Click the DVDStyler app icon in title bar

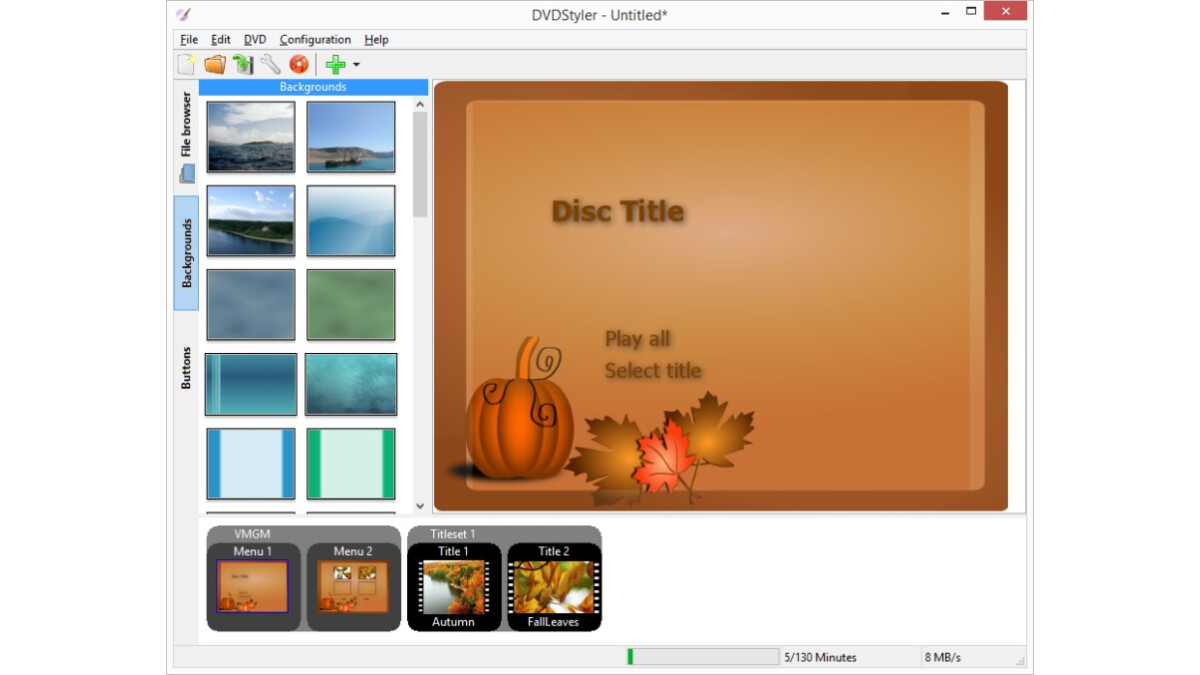click(x=183, y=14)
